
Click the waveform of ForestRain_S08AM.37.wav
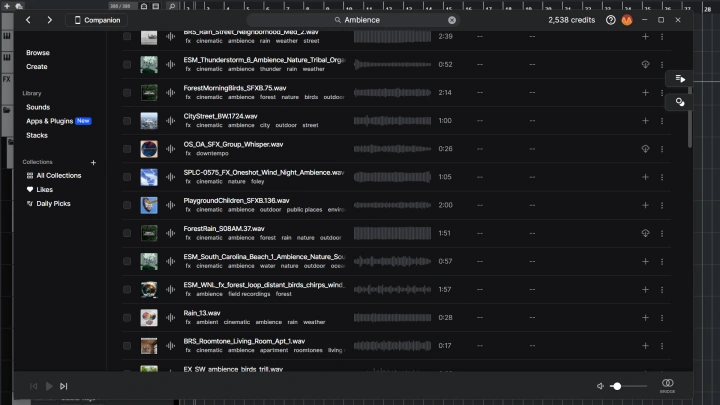pyautogui.click(x=393, y=233)
